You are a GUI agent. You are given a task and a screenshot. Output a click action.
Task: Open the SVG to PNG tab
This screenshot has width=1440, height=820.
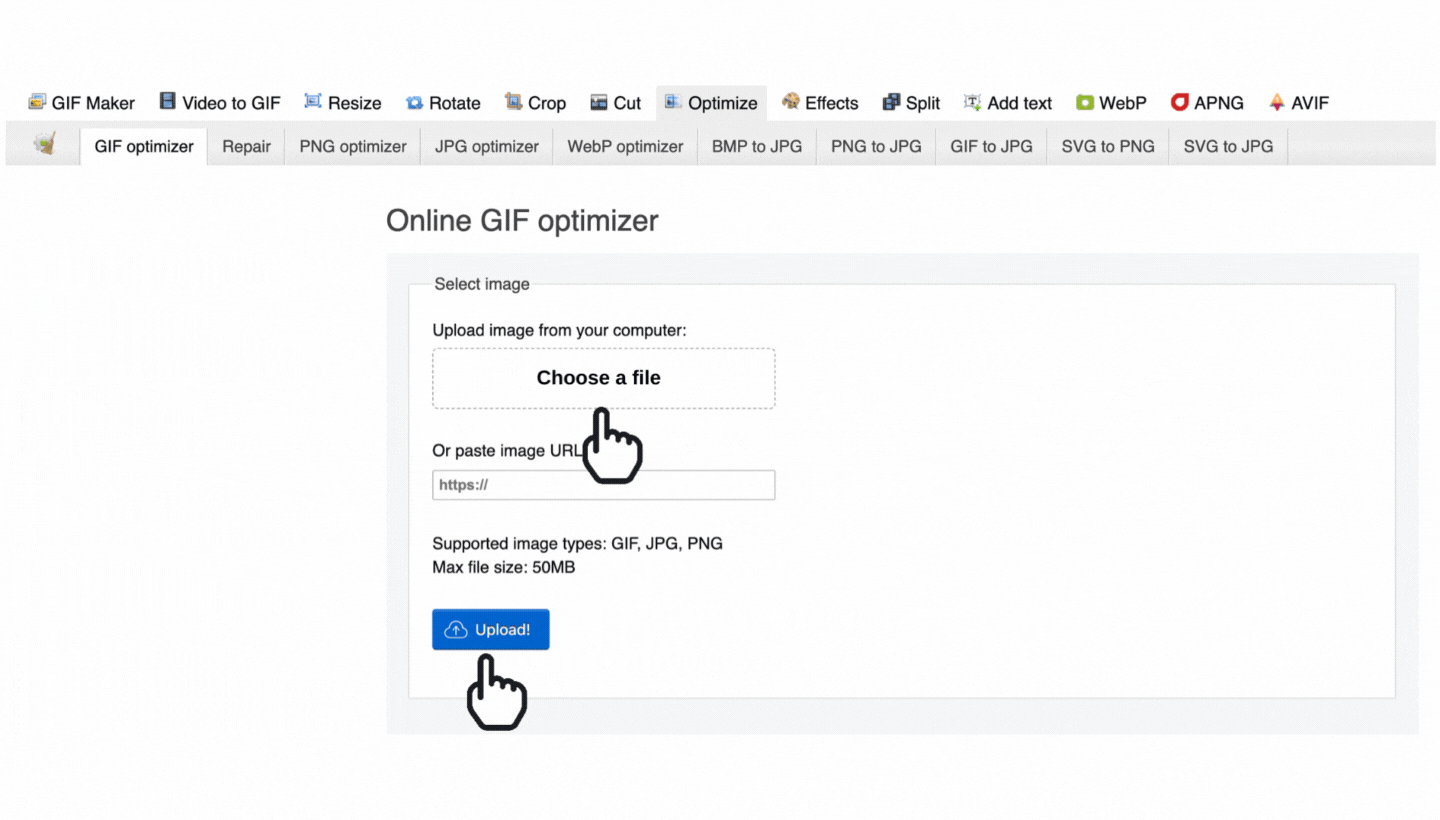pos(1107,146)
